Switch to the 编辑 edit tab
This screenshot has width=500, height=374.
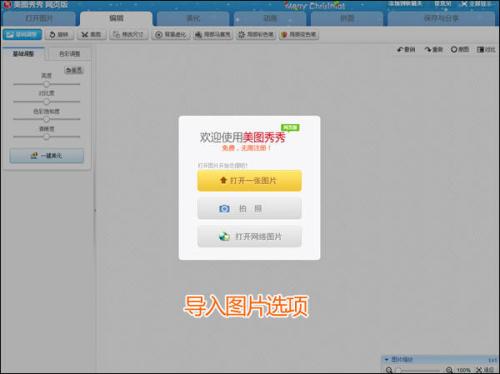point(116,18)
